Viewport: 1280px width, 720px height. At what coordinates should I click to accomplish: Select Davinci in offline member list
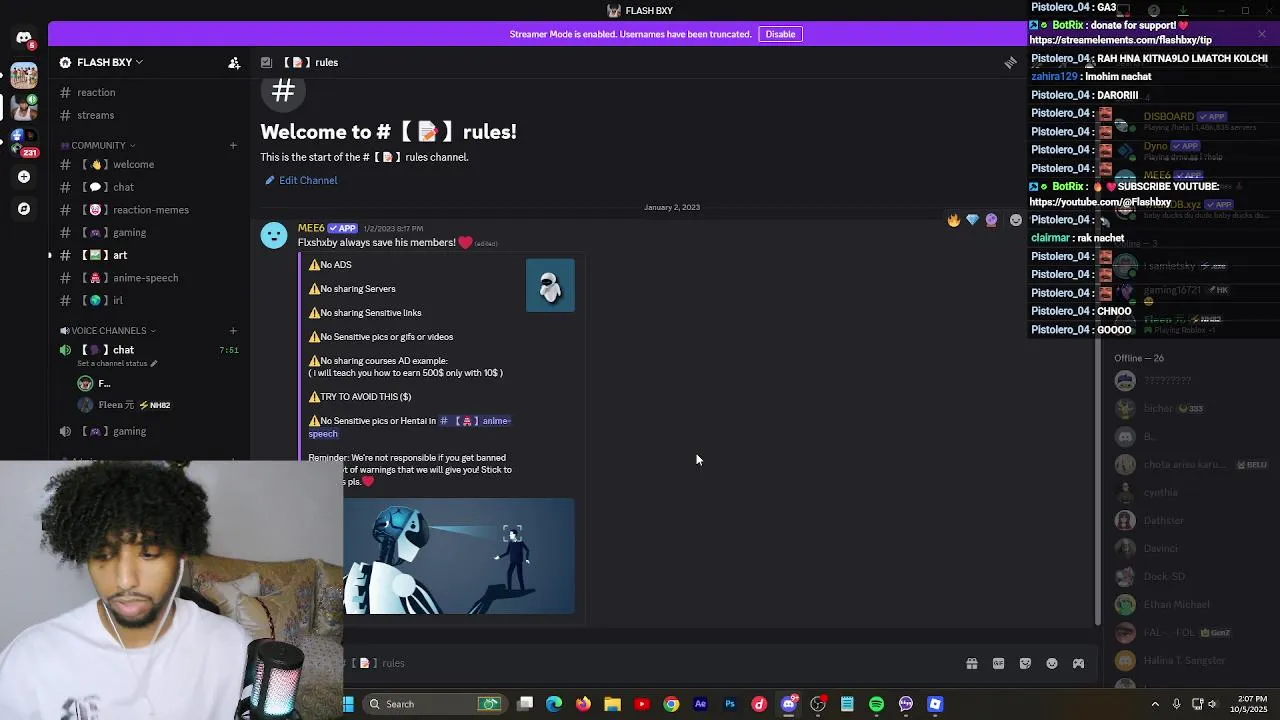click(x=1160, y=549)
